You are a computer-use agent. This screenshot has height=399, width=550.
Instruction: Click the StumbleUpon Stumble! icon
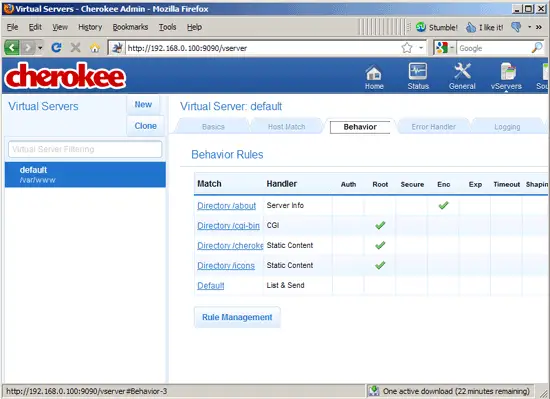click(421, 27)
